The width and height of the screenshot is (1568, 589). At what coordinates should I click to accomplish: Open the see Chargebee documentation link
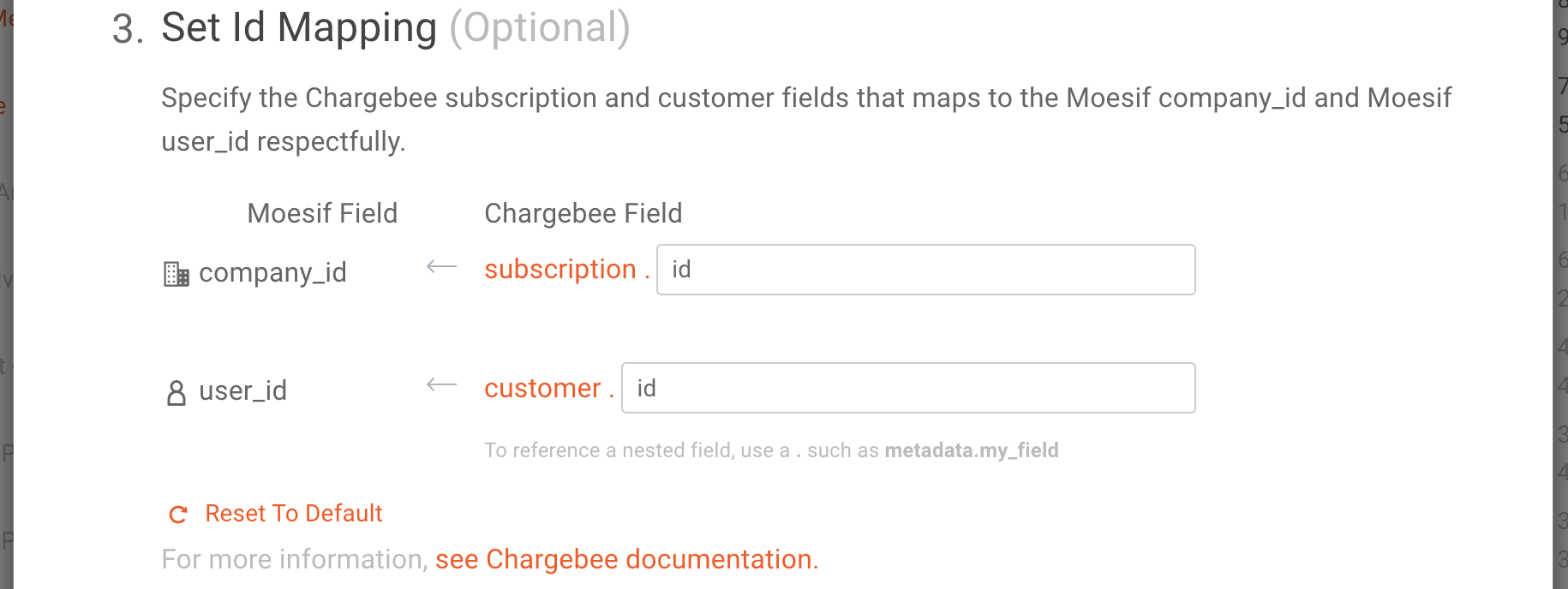pyautogui.click(x=626, y=559)
